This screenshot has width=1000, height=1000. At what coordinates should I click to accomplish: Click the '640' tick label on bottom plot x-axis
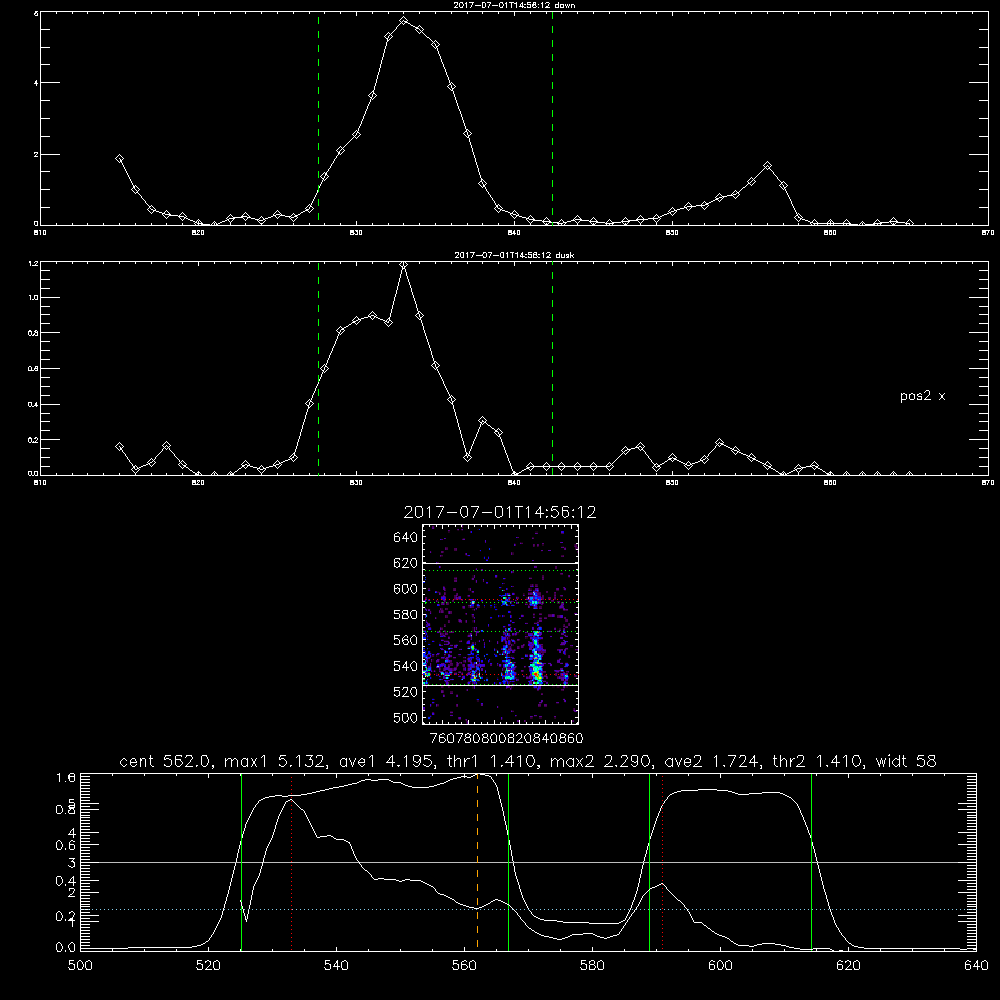(x=976, y=966)
